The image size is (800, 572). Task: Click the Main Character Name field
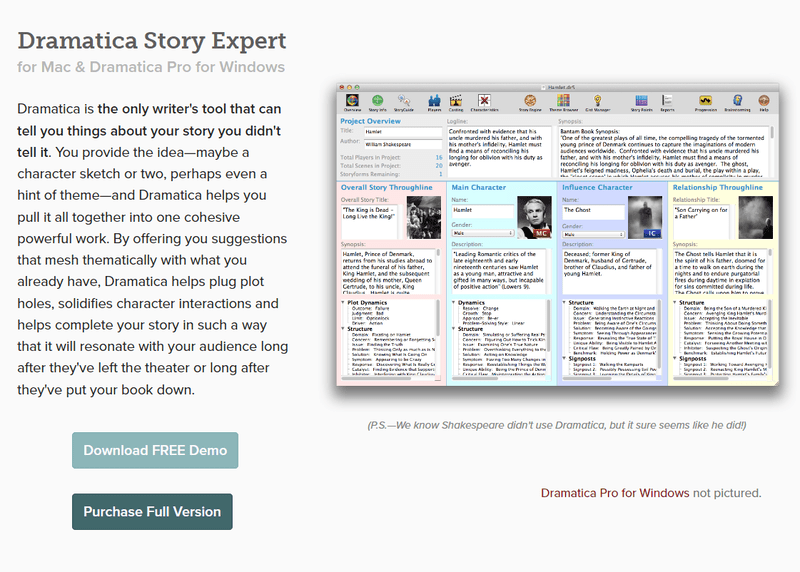coord(483,210)
